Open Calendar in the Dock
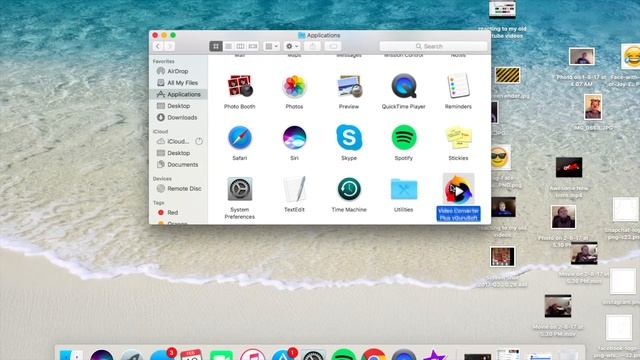The width and height of the screenshot is (640, 360). point(191,355)
